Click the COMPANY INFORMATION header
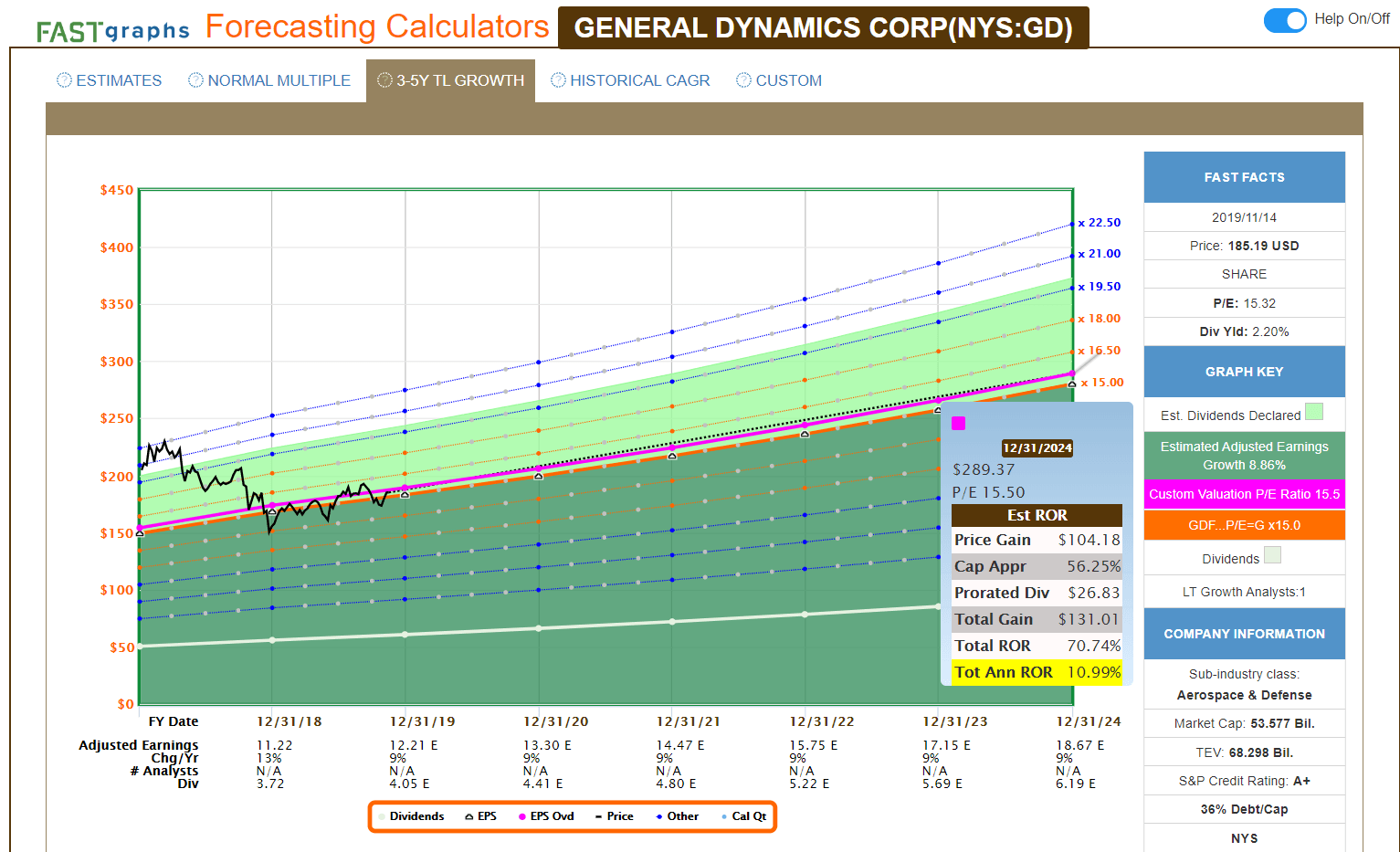1400x852 pixels. pos(1244,634)
